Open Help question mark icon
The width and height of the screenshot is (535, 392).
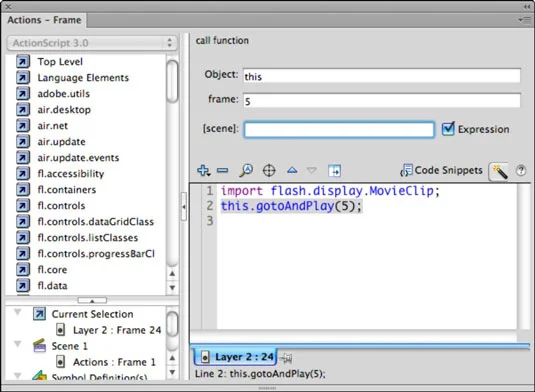coord(521,170)
